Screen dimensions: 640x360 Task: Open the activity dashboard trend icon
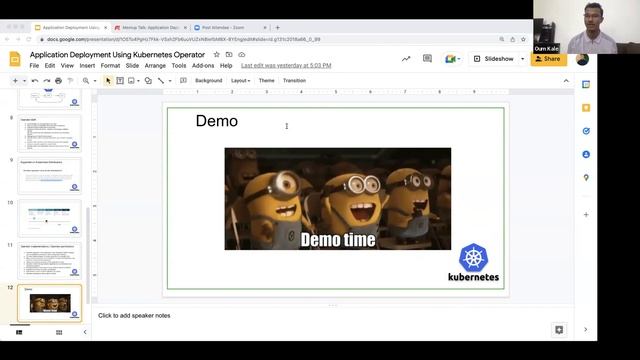[x=406, y=59]
